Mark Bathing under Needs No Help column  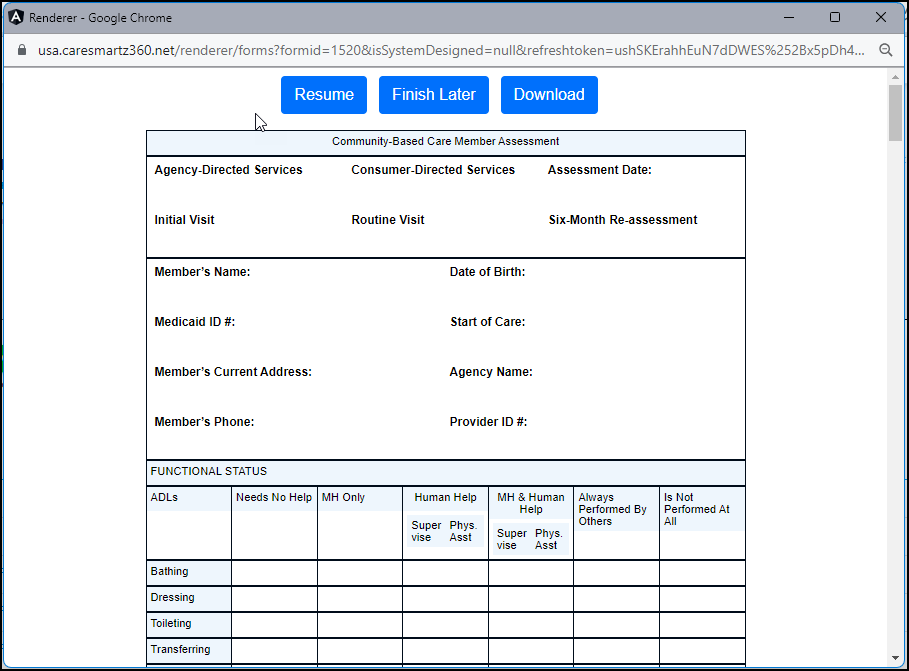click(274, 572)
